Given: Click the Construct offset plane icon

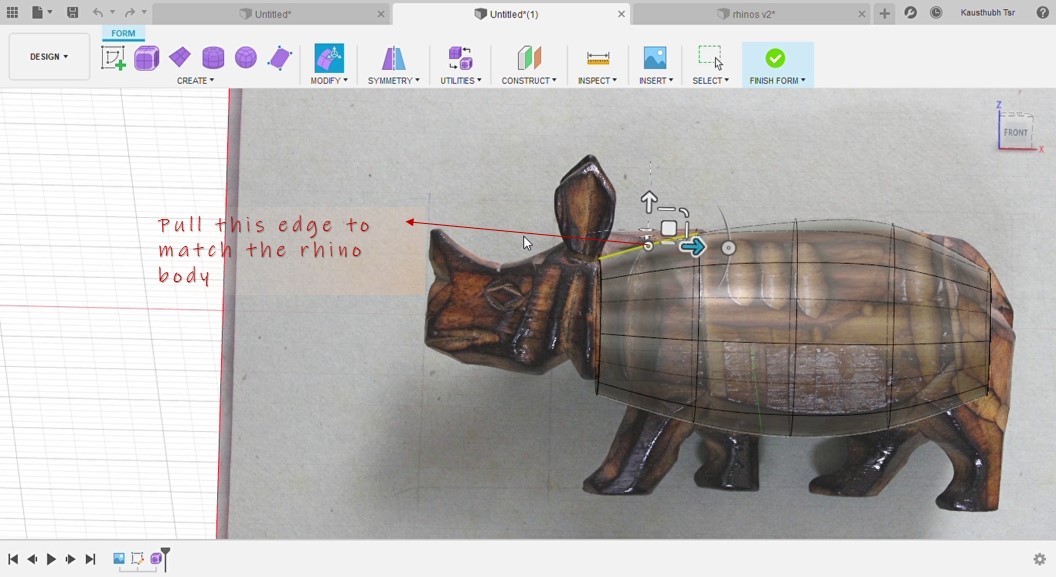Looking at the screenshot, I should coord(529,58).
